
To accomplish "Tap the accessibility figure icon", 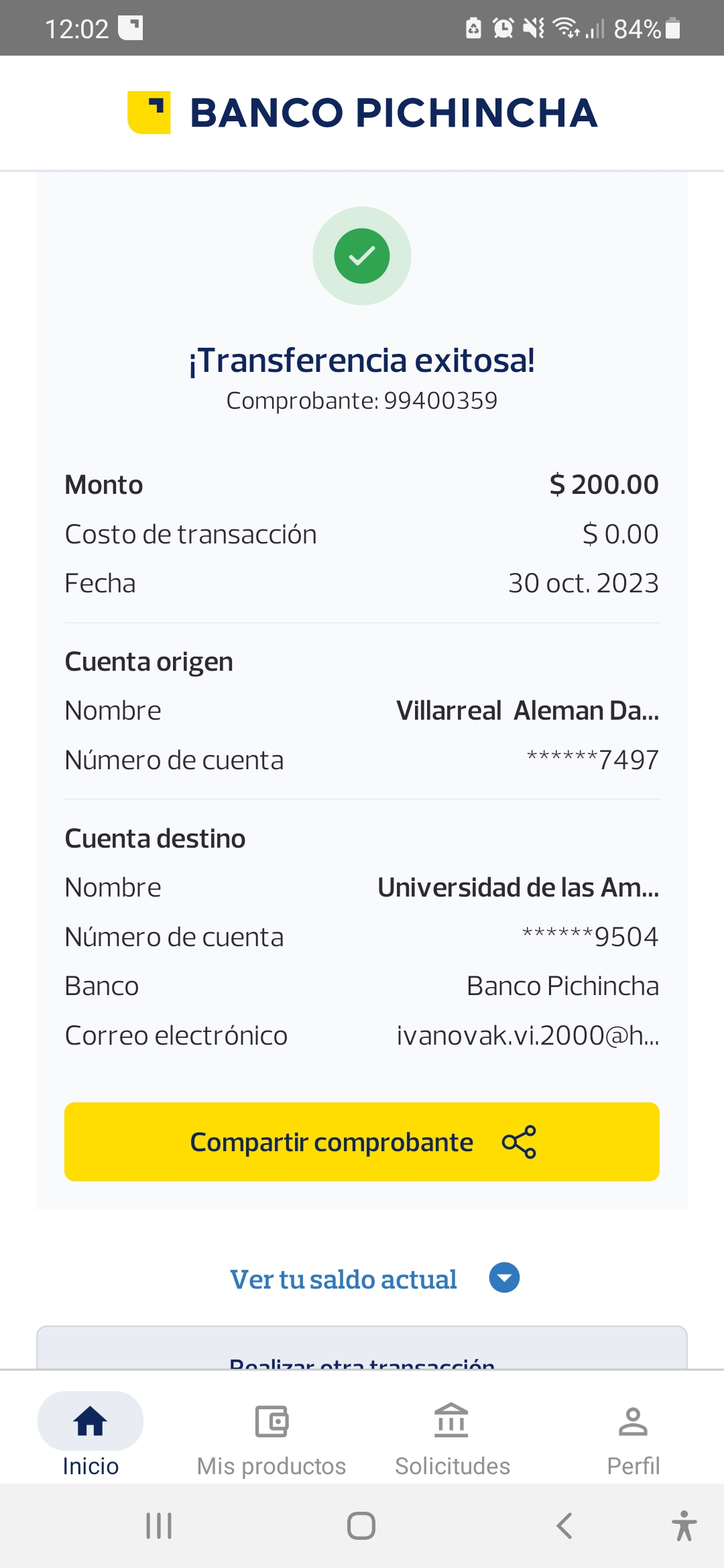I will pyautogui.click(x=684, y=1526).
